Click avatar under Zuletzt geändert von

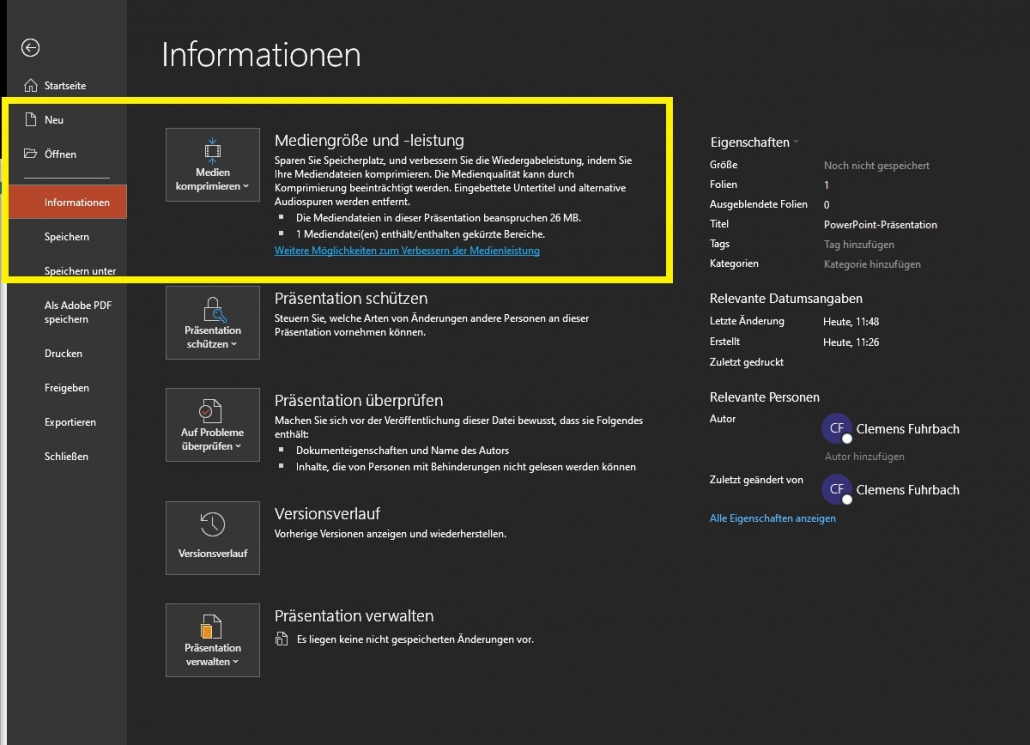837,490
